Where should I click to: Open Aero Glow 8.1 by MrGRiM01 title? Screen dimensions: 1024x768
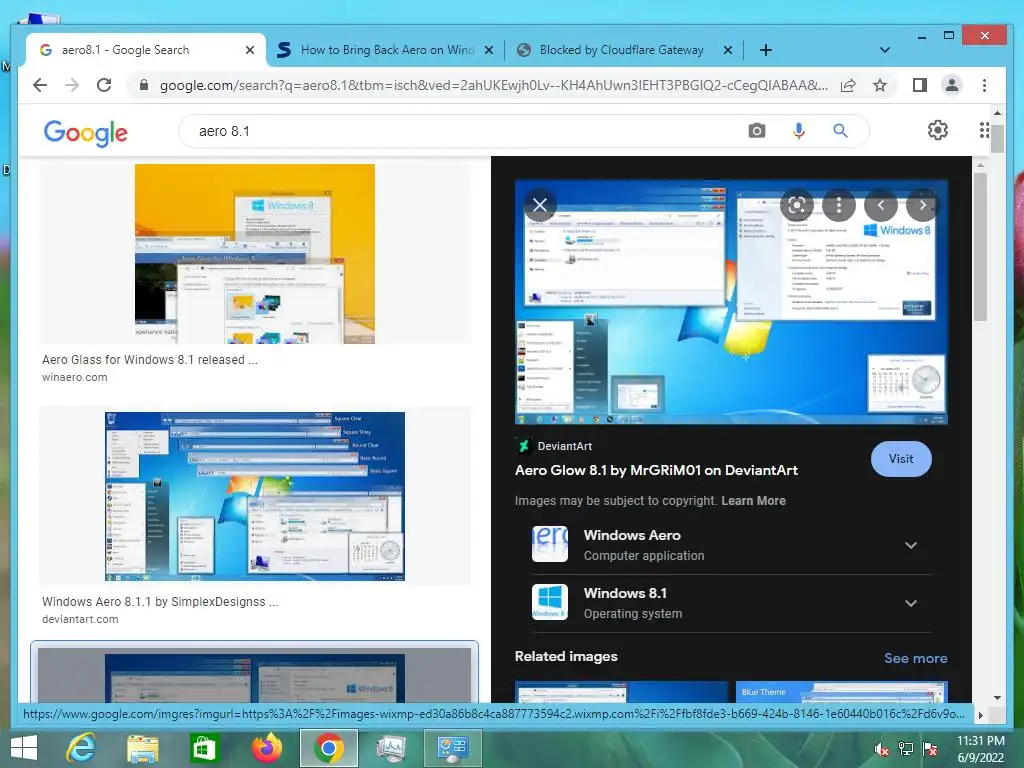[x=656, y=470]
